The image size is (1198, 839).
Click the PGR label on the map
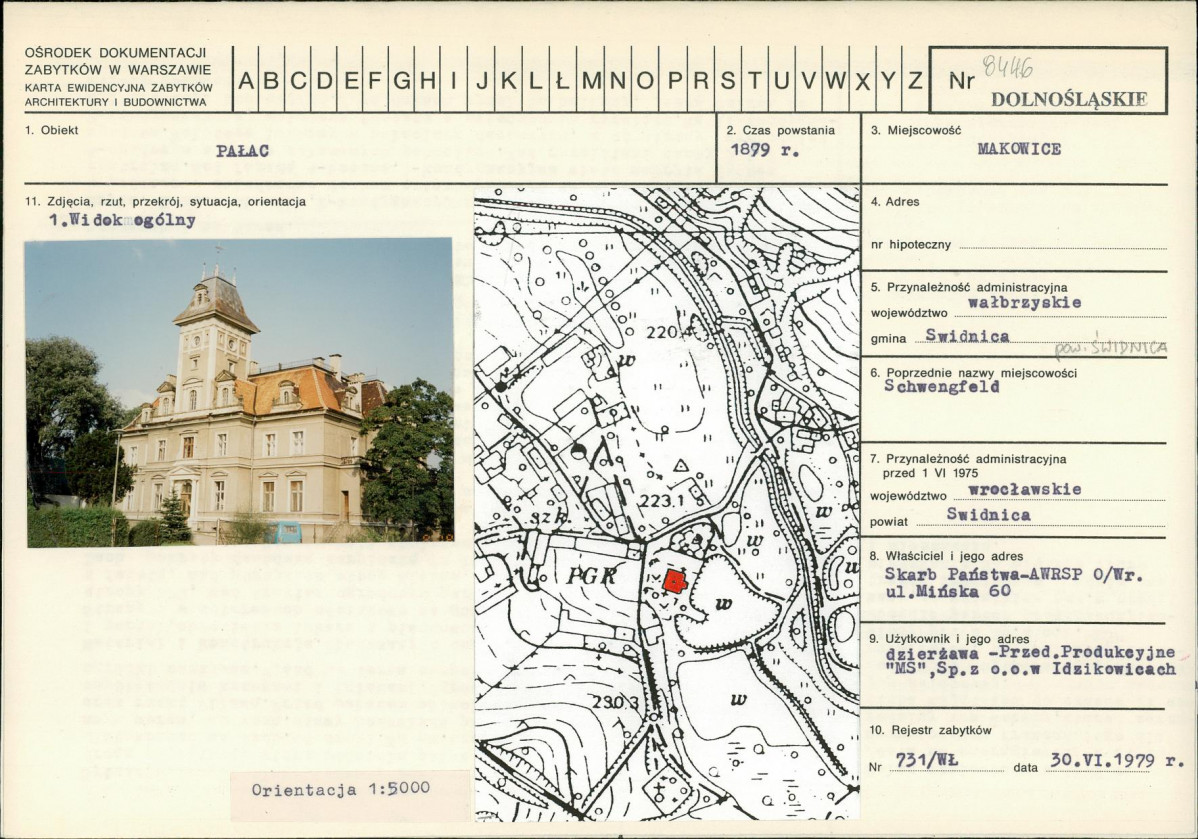click(x=592, y=575)
